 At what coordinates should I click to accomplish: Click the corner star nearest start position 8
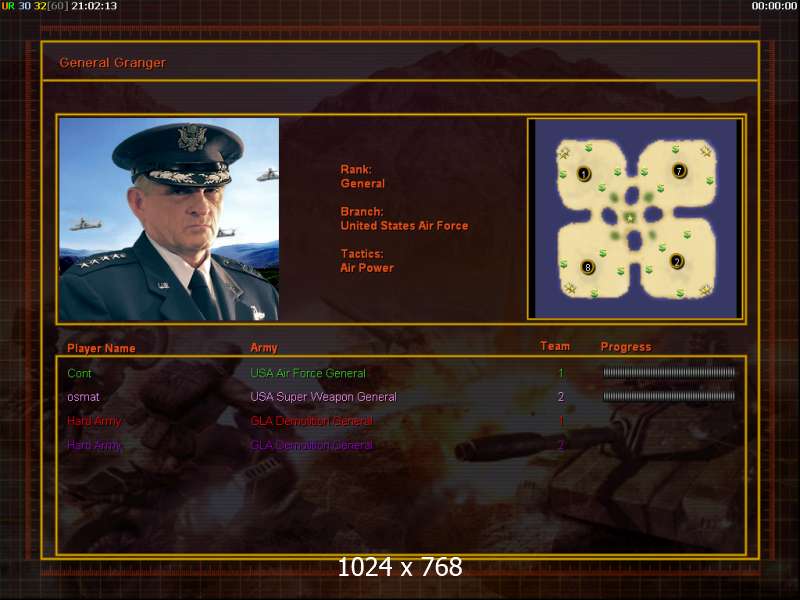(570, 289)
